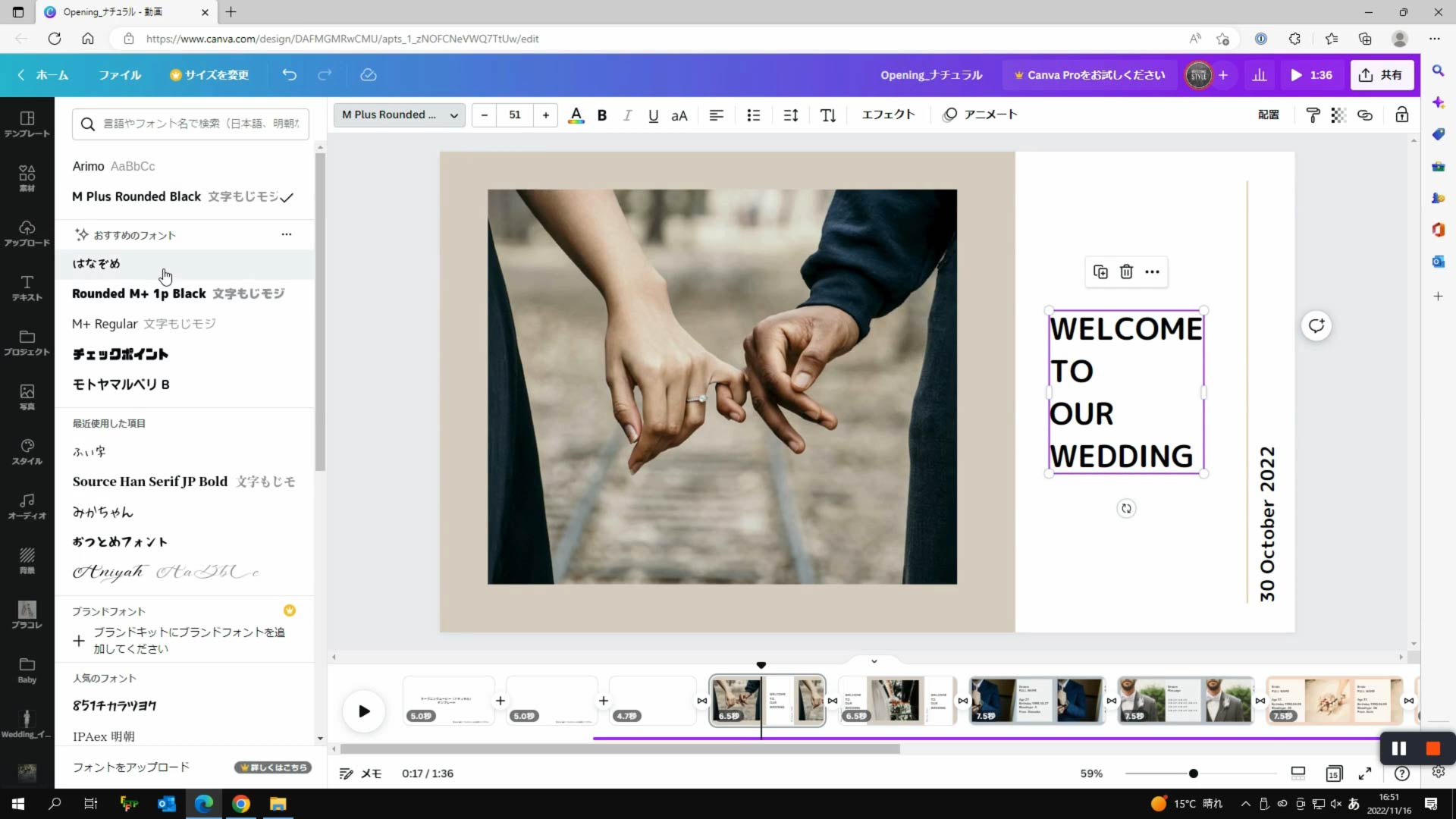Open the ファイル menu
The image size is (1456, 819).
pos(120,75)
